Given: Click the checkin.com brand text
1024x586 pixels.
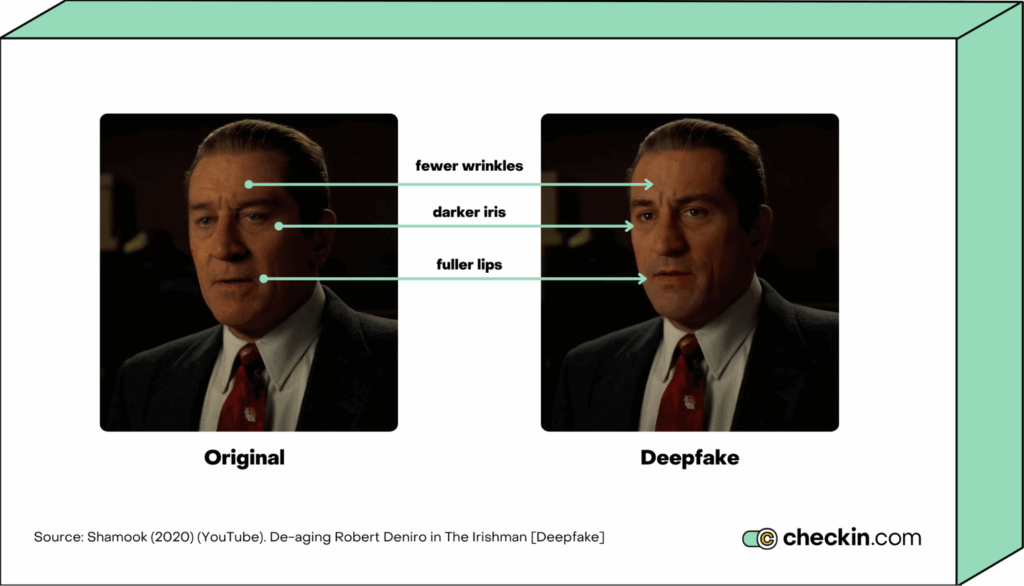Looking at the screenshot, I should click(x=852, y=538).
